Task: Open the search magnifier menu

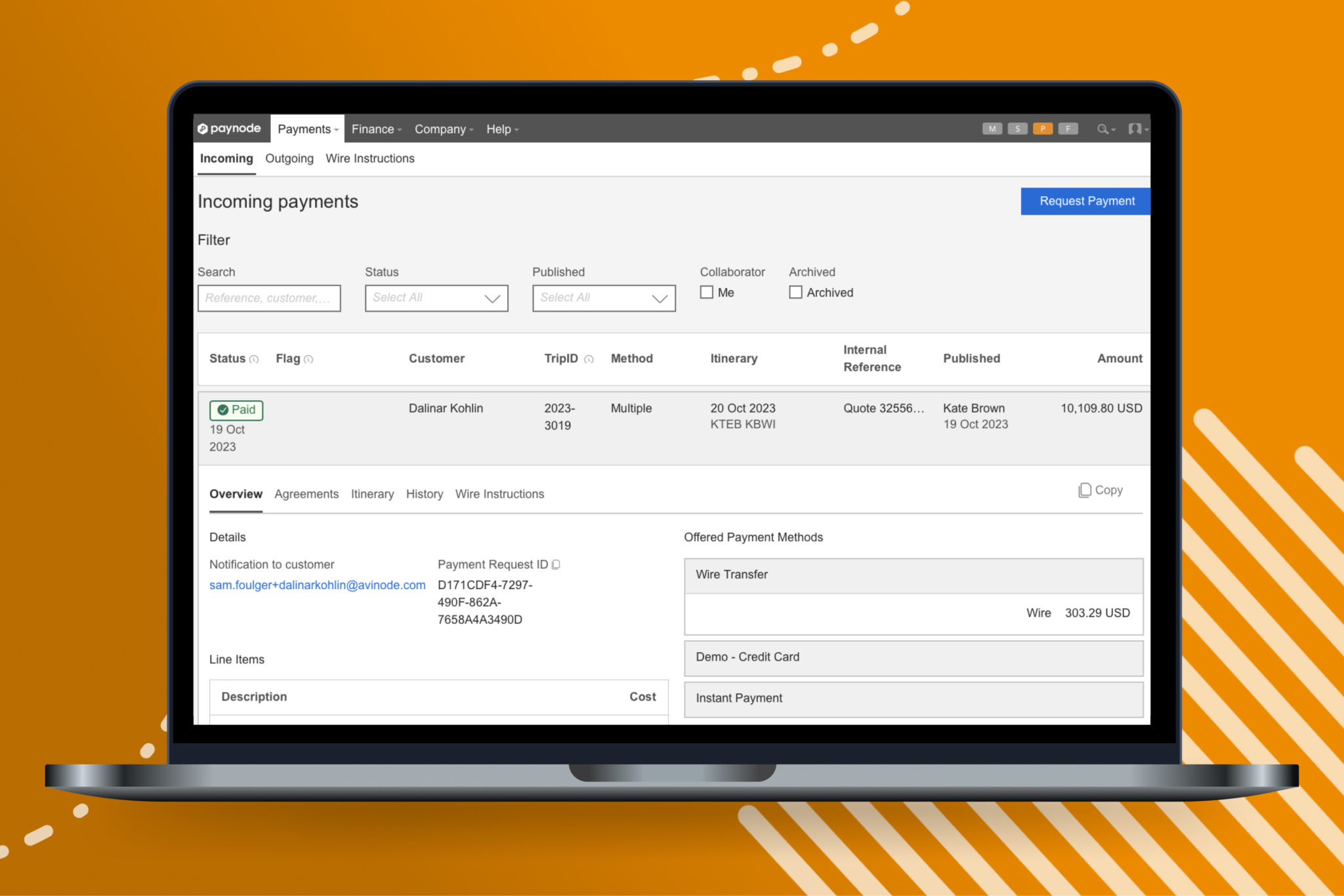Action: point(1106,129)
